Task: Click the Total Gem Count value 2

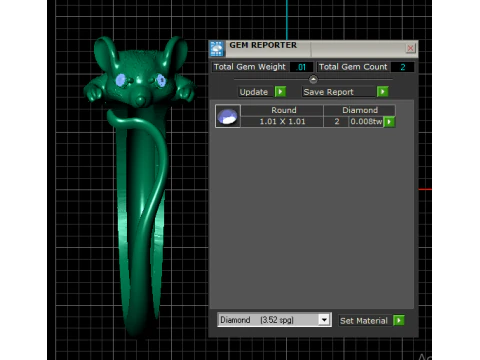Action: click(403, 67)
